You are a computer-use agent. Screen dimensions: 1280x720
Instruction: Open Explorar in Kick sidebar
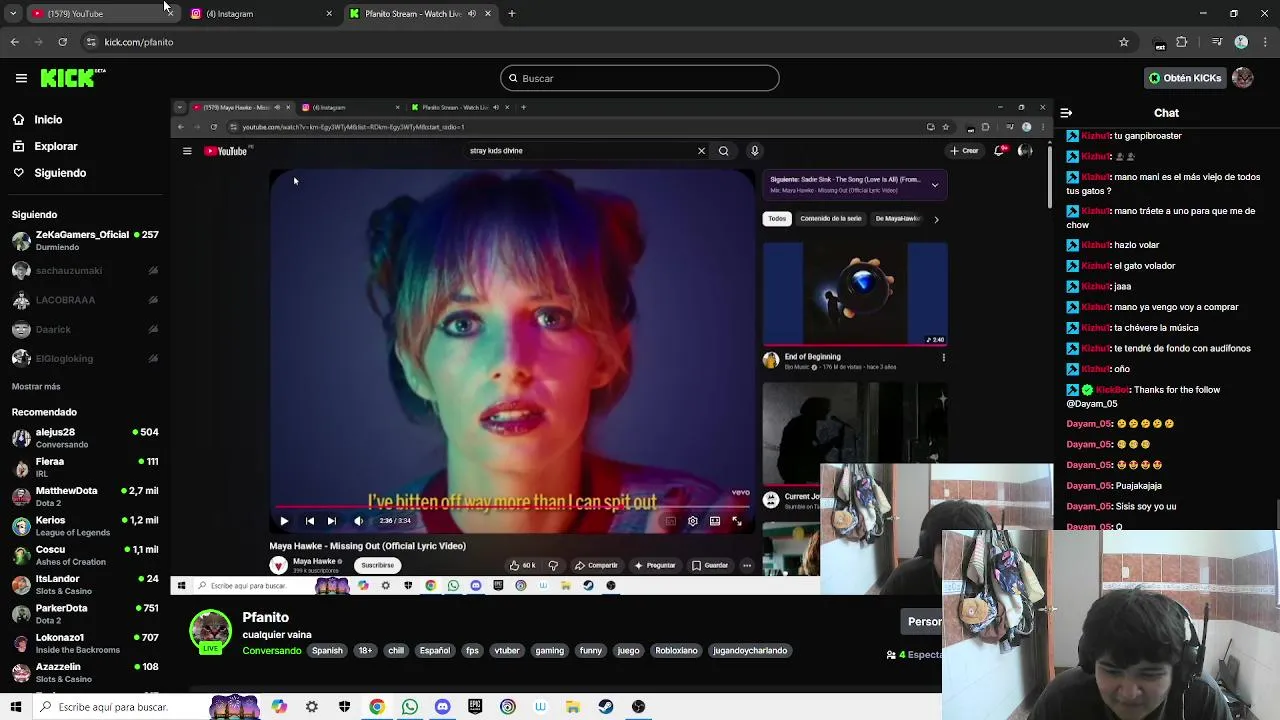tap(55, 146)
